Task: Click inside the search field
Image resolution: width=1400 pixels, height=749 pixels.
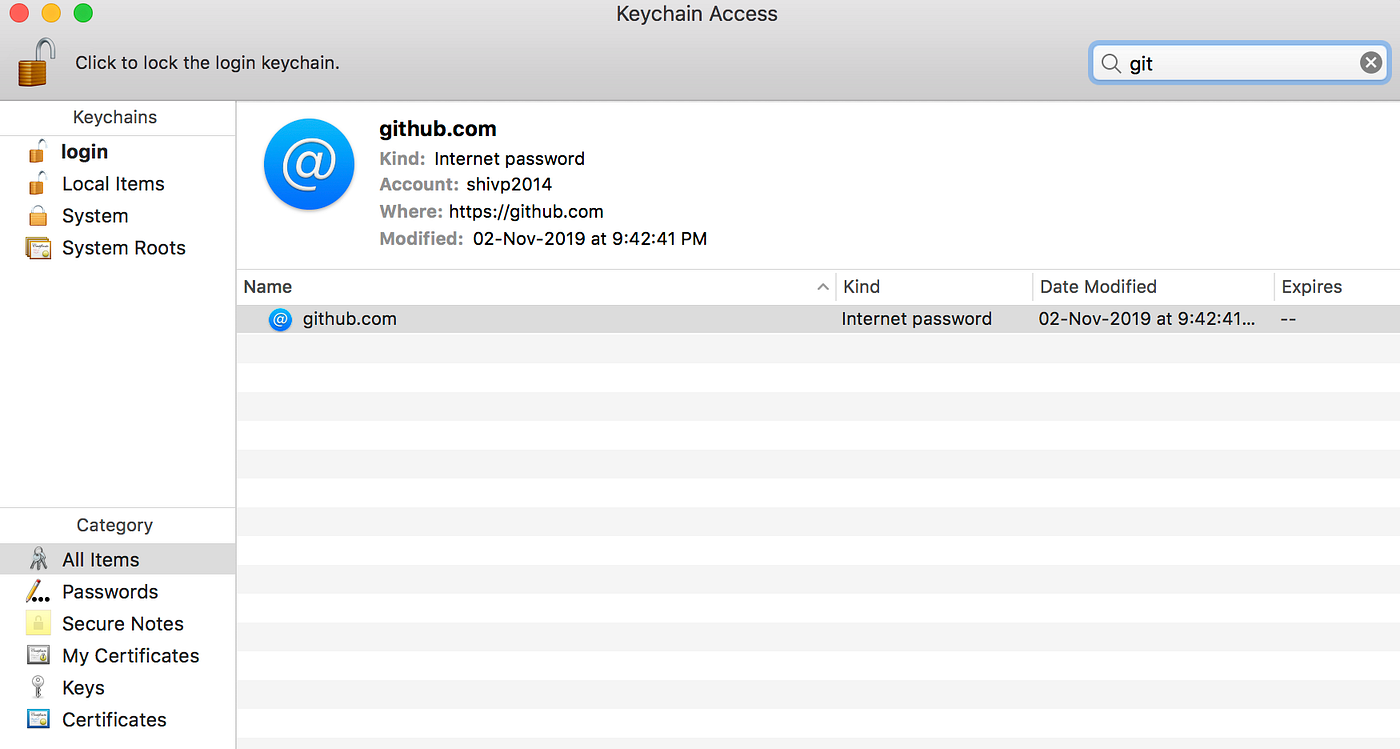Action: (x=1240, y=63)
